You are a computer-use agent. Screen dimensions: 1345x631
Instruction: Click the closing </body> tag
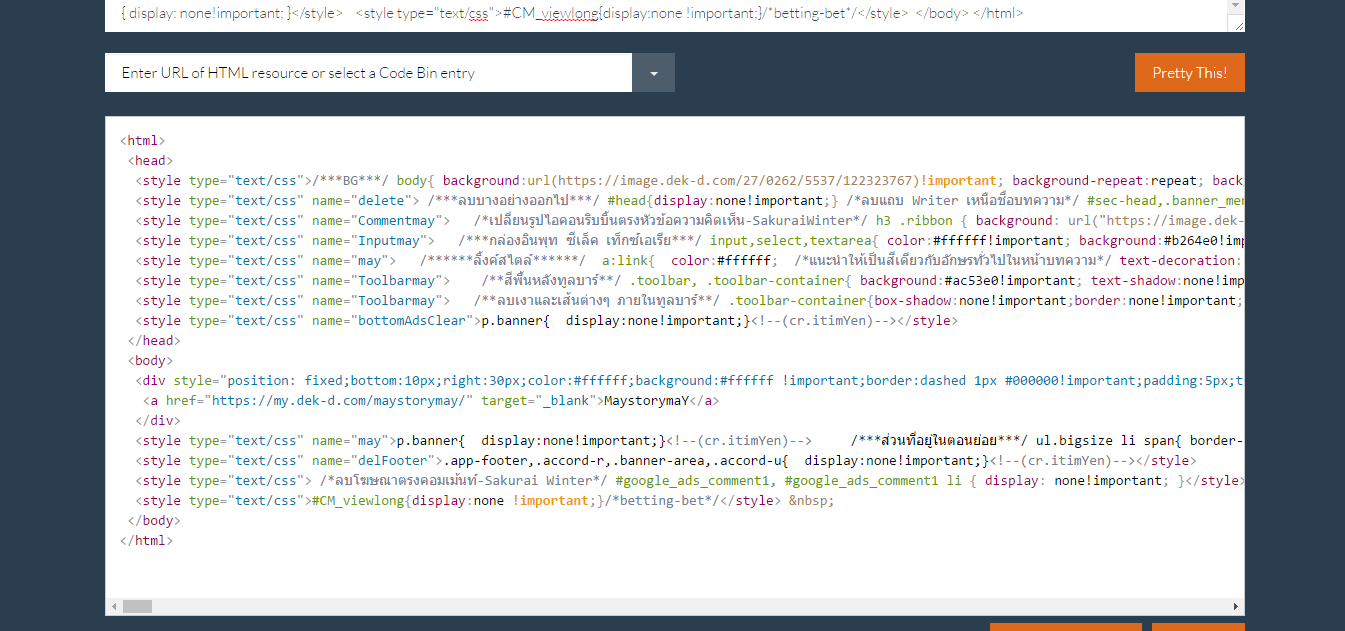pyautogui.click(x=154, y=521)
